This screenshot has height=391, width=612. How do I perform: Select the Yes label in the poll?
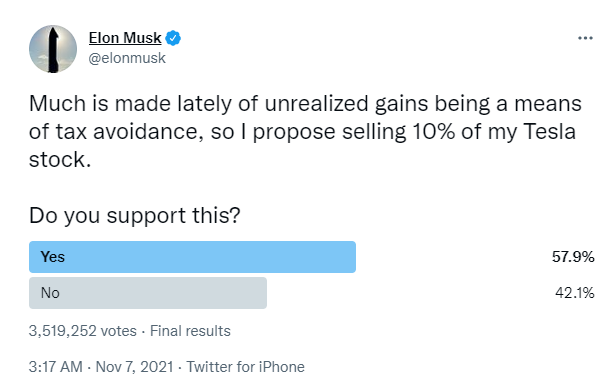[x=53, y=257]
